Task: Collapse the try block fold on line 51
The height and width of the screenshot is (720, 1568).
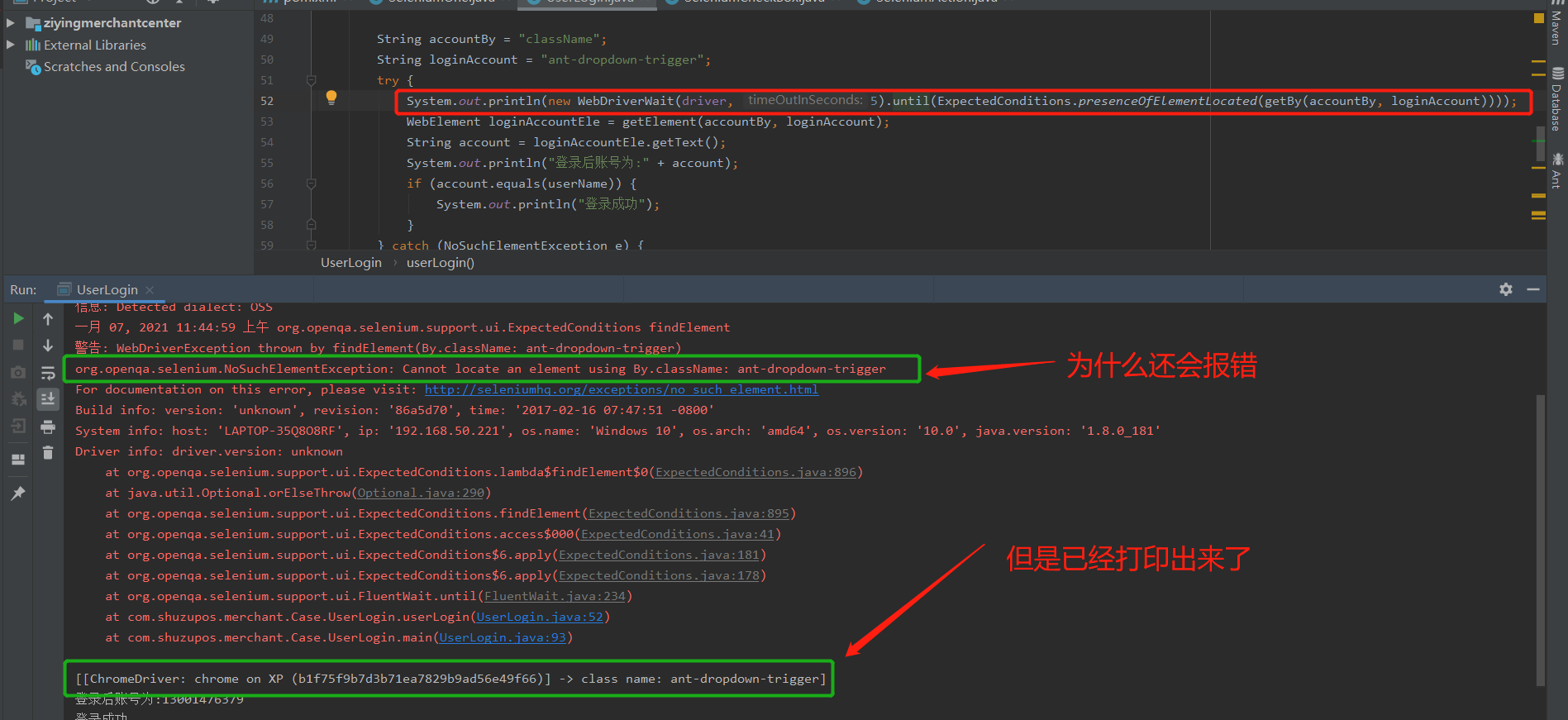Action: [x=312, y=80]
